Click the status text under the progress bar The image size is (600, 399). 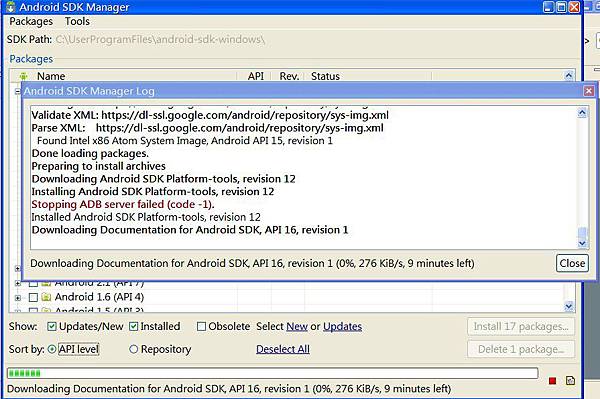229,389
